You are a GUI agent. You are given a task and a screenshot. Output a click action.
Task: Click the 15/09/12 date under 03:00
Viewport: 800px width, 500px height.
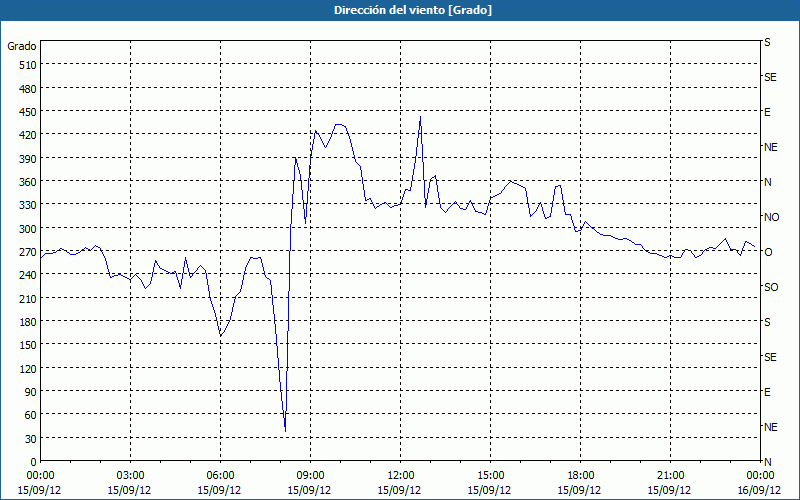pyautogui.click(x=131, y=490)
